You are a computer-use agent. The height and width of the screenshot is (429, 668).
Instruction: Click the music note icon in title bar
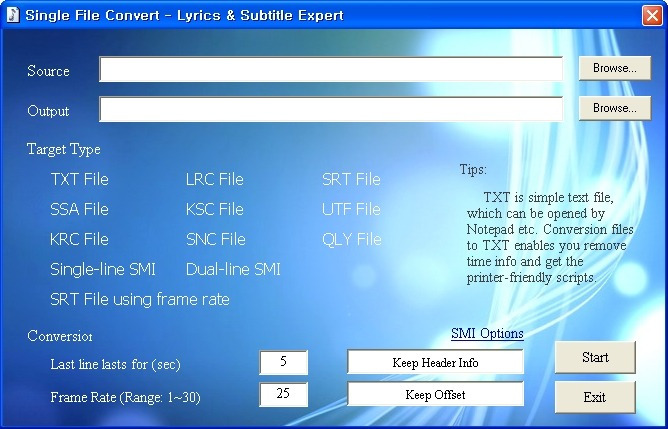pos(13,15)
